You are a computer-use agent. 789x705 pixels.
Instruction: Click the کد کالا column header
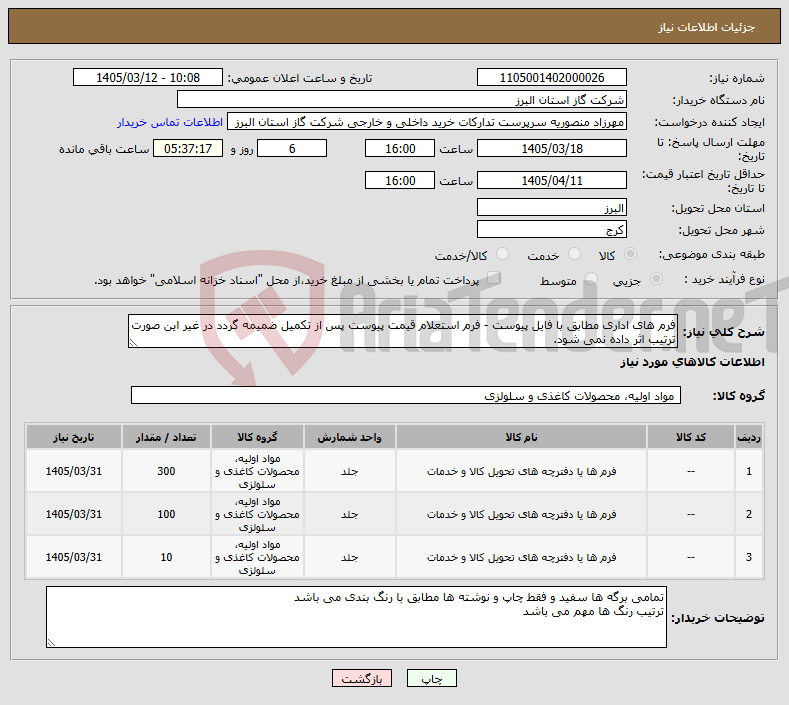(x=690, y=437)
